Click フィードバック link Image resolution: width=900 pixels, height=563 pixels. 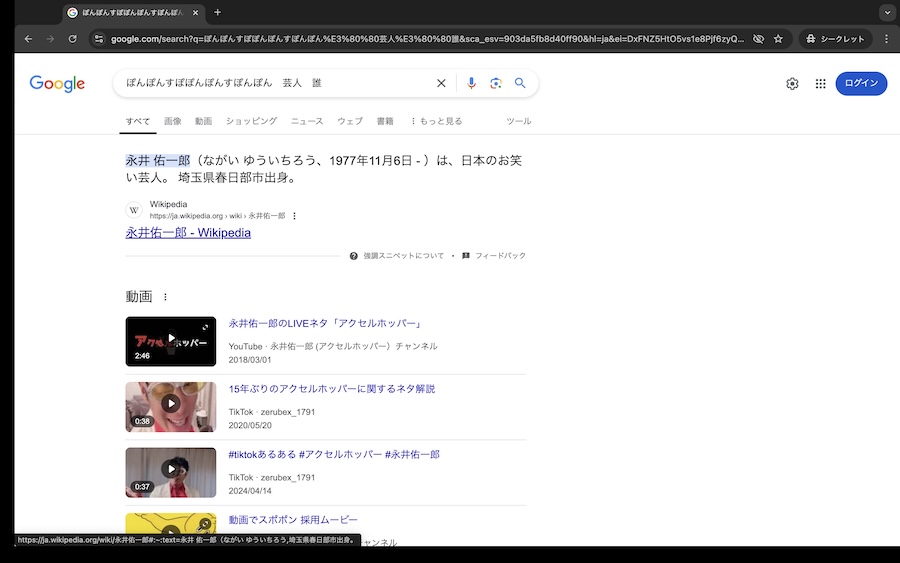tap(501, 255)
